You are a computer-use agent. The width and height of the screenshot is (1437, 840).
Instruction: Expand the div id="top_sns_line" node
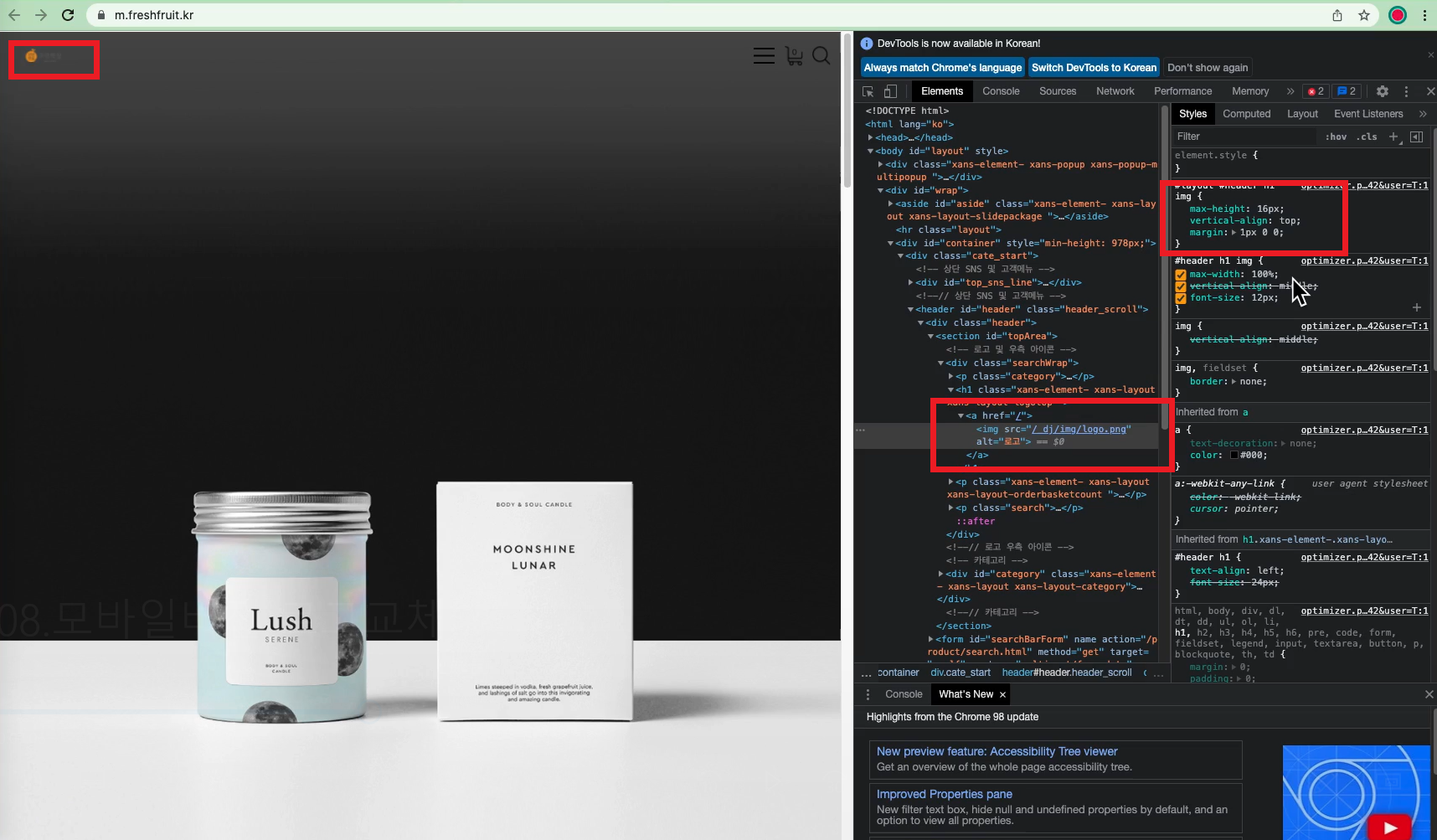pos(910,282)
